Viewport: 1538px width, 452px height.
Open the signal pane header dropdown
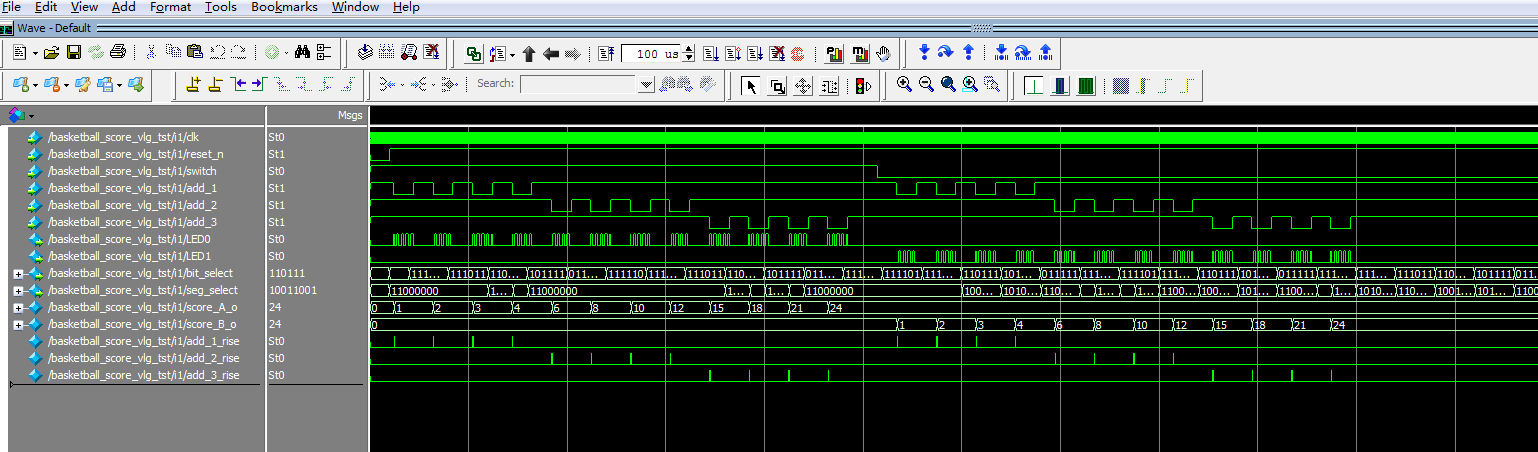click(x=31, y=116)
